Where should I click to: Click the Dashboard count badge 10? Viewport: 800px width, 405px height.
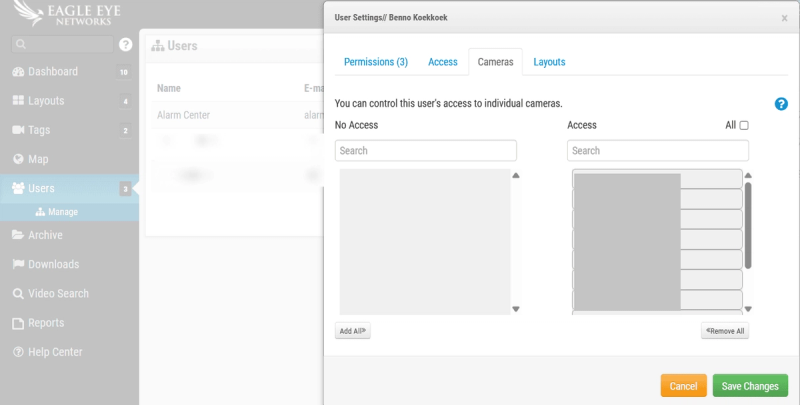point(124,72)
